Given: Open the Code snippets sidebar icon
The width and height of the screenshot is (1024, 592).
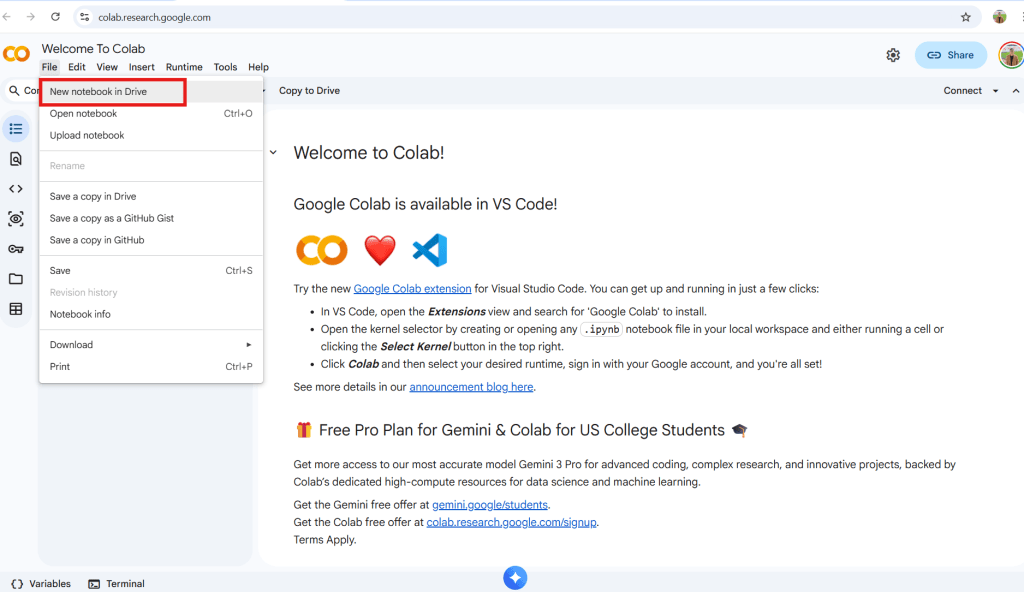Looking at the screenshot, I should [16, 189].
